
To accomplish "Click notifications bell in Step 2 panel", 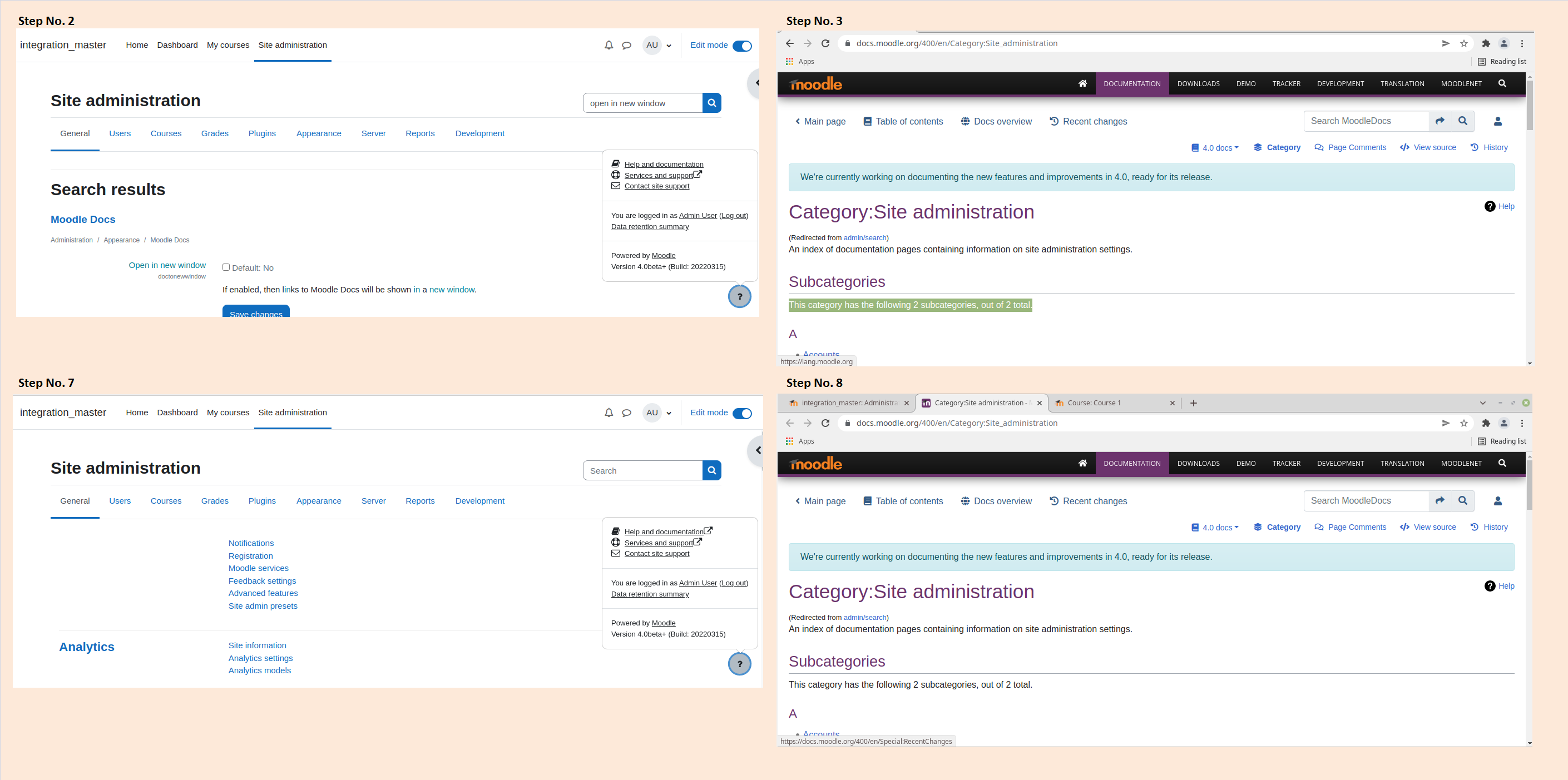I will tap(608, 45).
